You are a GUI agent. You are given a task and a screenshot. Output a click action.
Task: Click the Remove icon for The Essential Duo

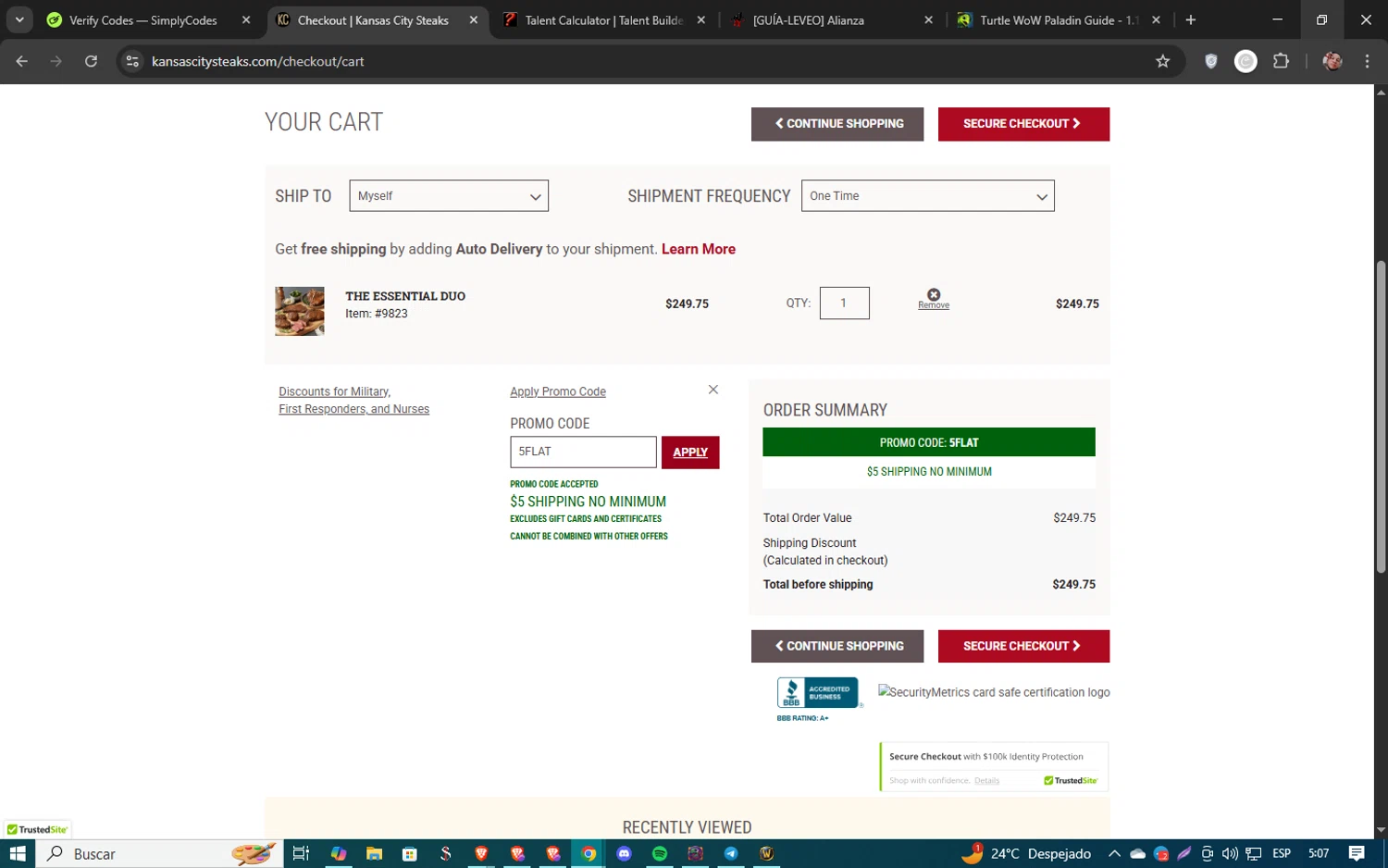coord(934,294)
